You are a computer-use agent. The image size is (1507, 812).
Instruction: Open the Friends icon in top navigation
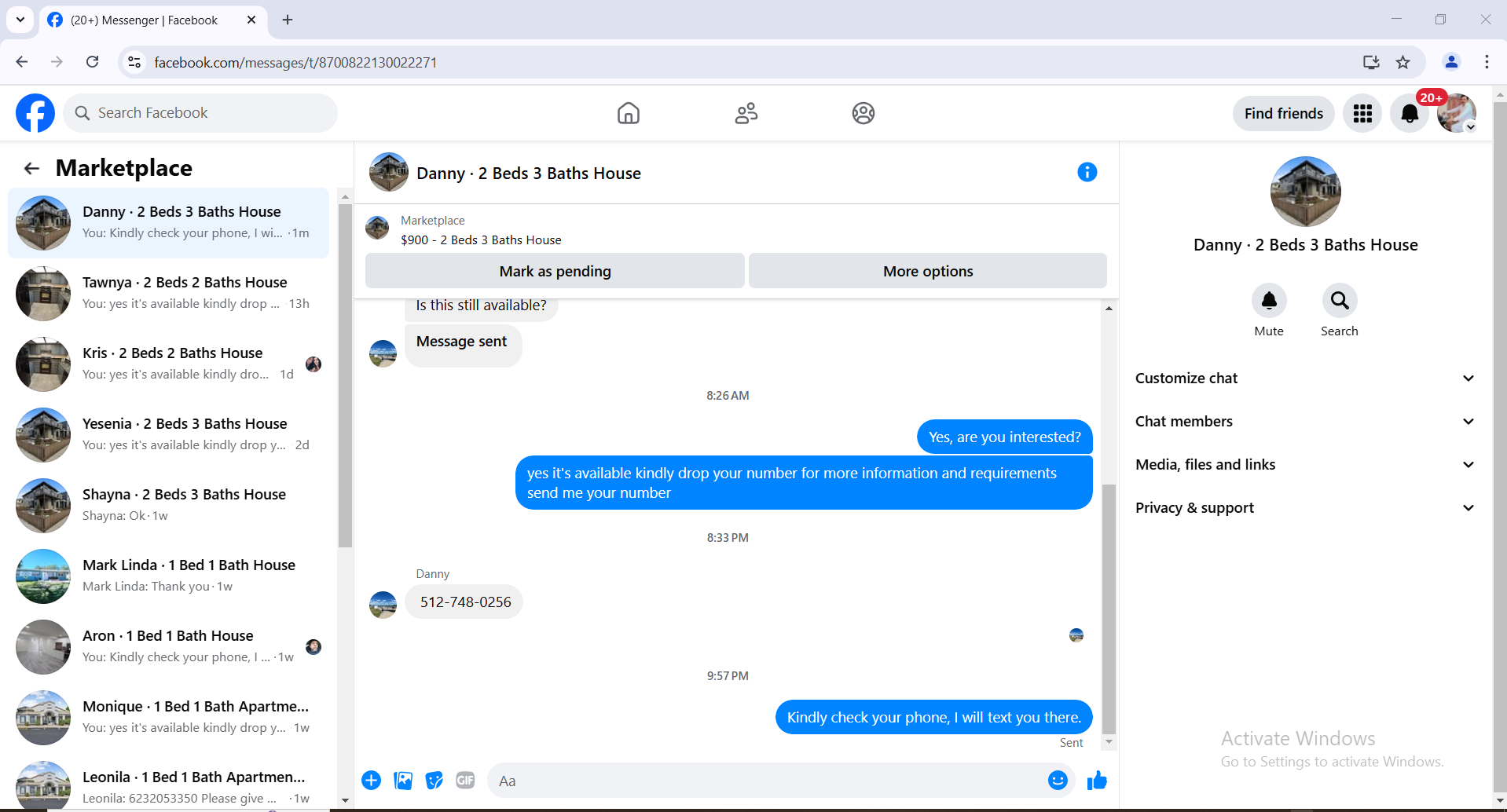[x=746, y=113]
